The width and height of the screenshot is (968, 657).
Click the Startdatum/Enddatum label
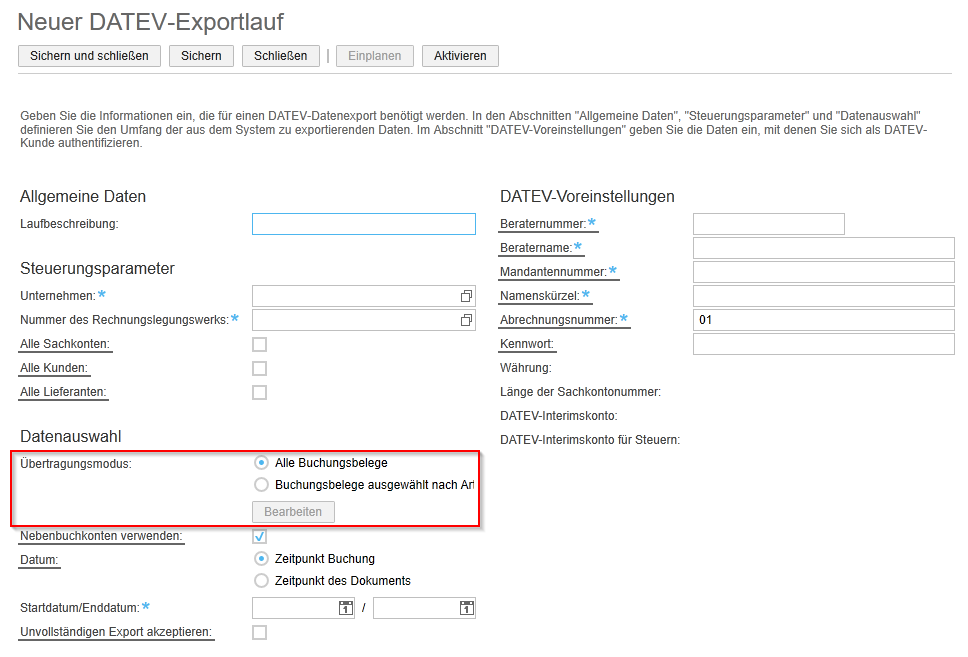(x=80, y=608)
